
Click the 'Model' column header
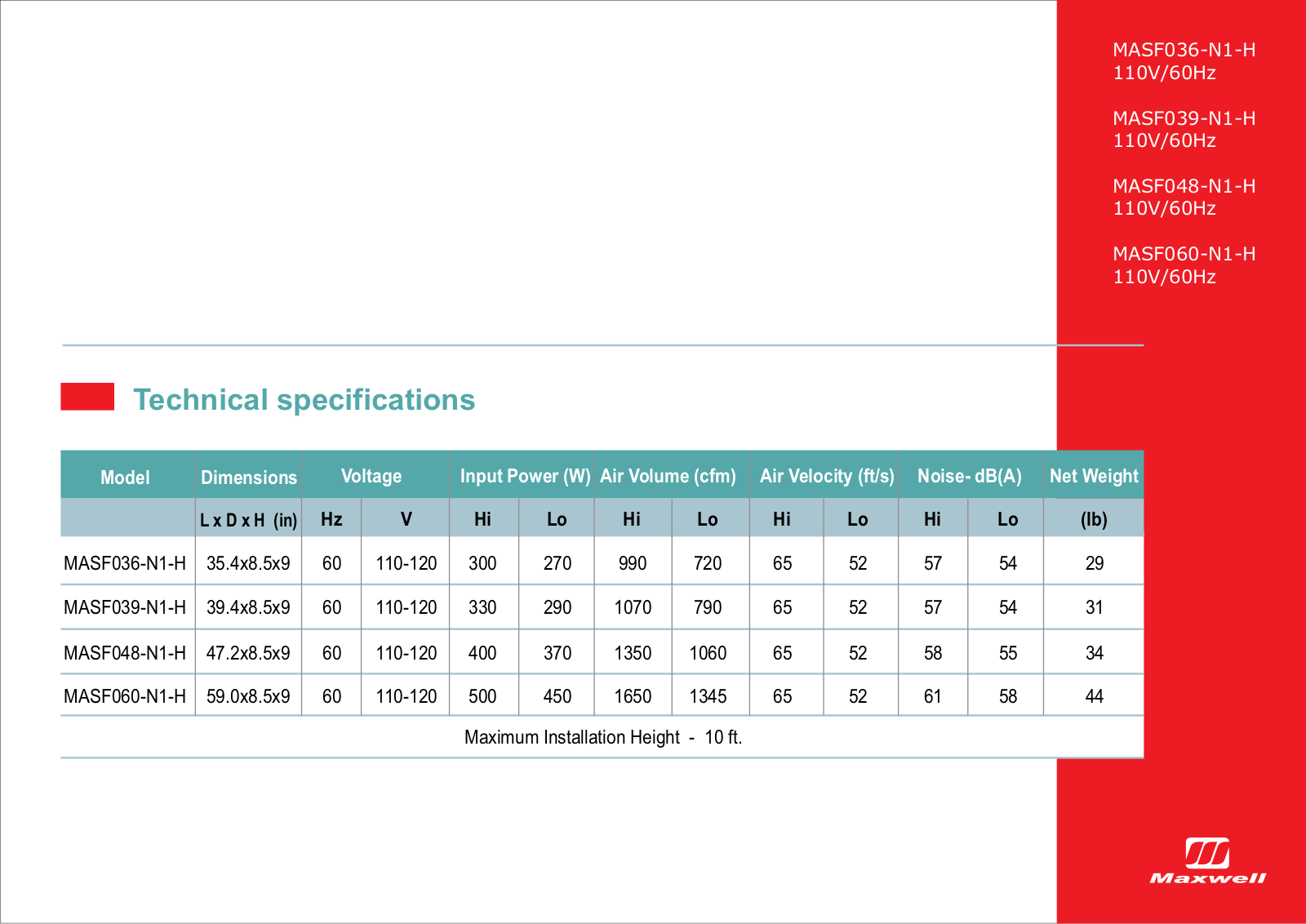(125, 478)
